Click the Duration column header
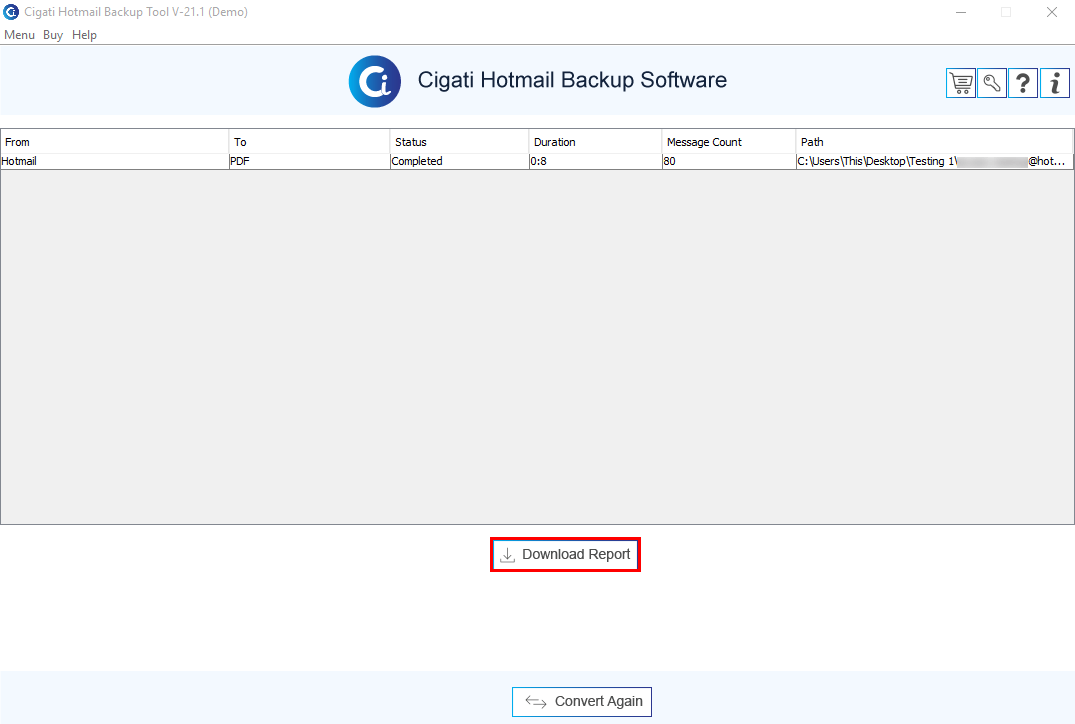Viewport: 1075px width, 724px height. tap(595, 142)
